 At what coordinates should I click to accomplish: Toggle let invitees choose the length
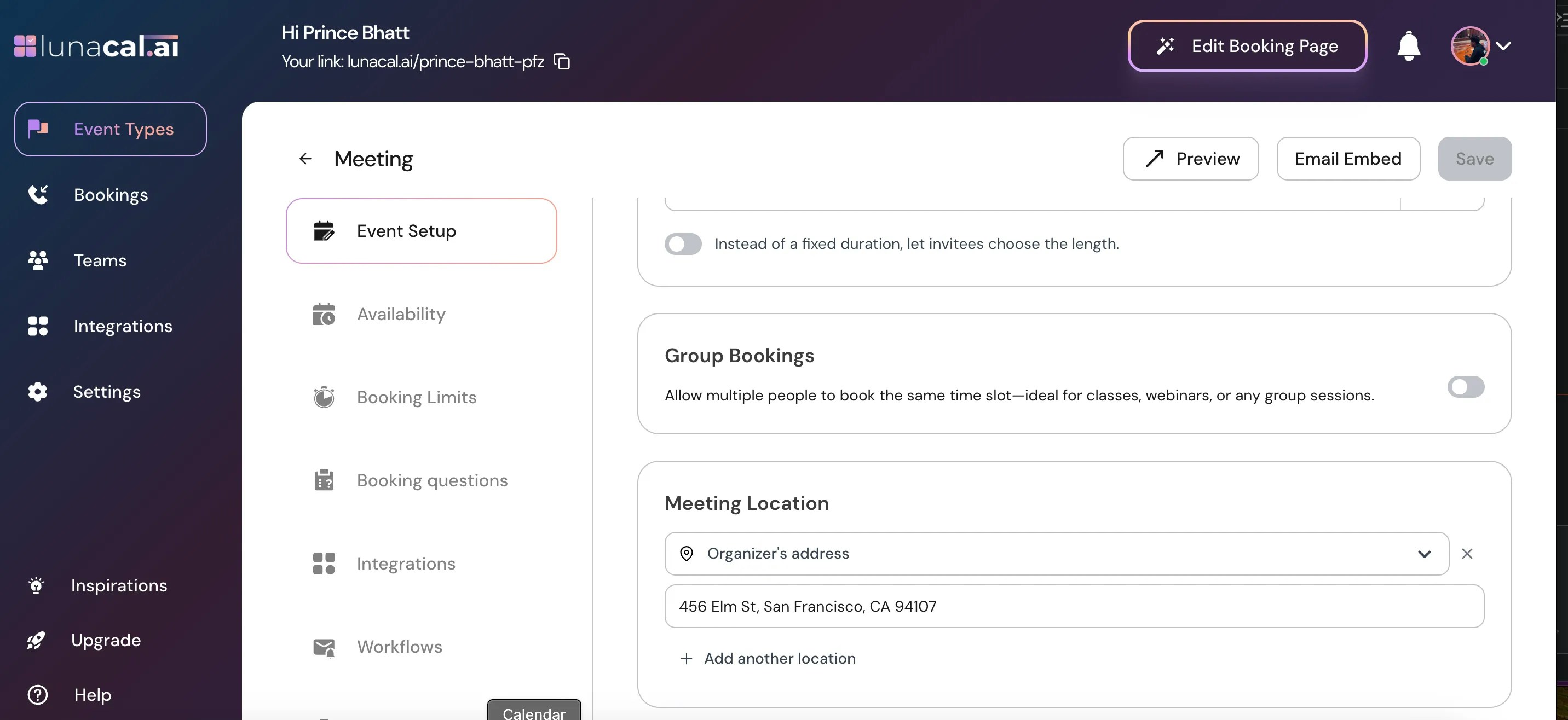682,244
